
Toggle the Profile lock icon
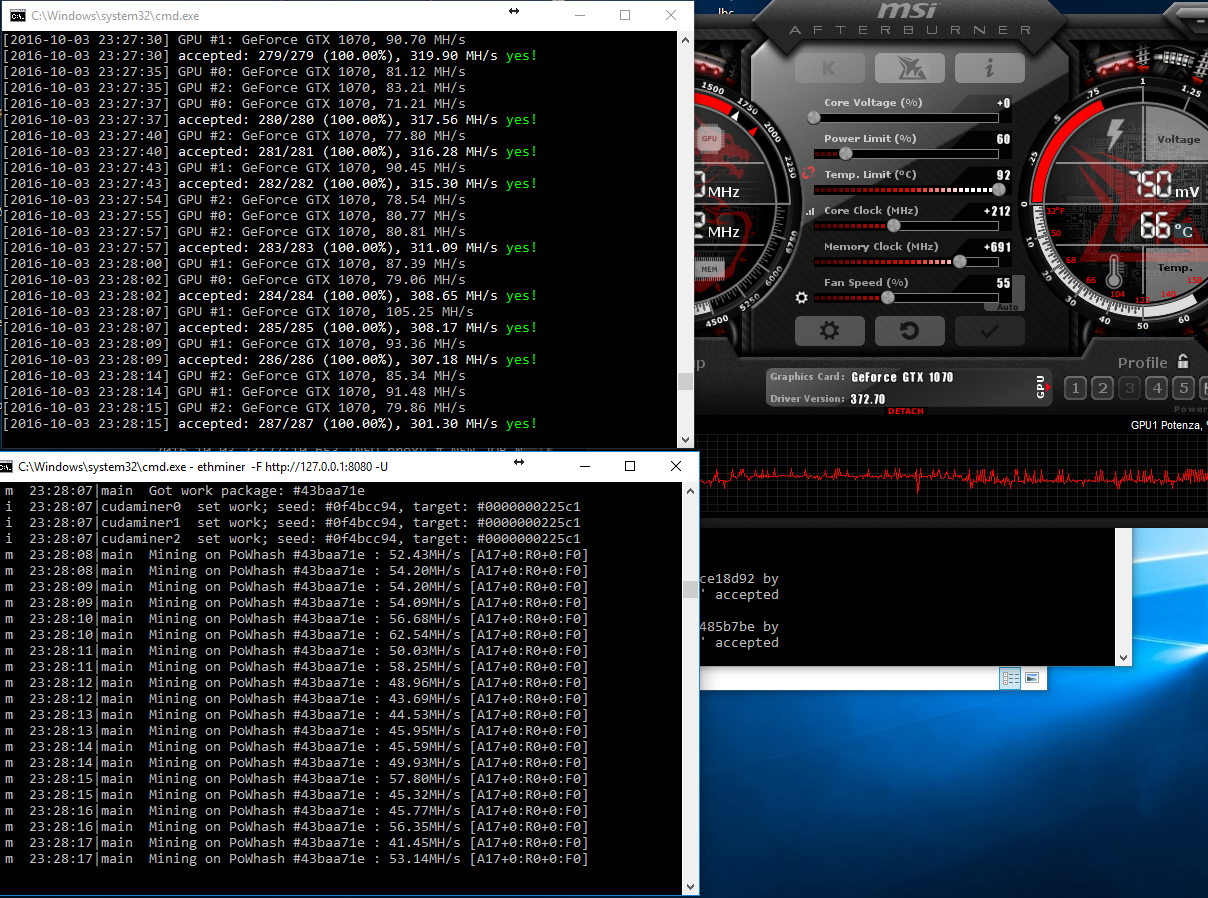(1183, 362)
